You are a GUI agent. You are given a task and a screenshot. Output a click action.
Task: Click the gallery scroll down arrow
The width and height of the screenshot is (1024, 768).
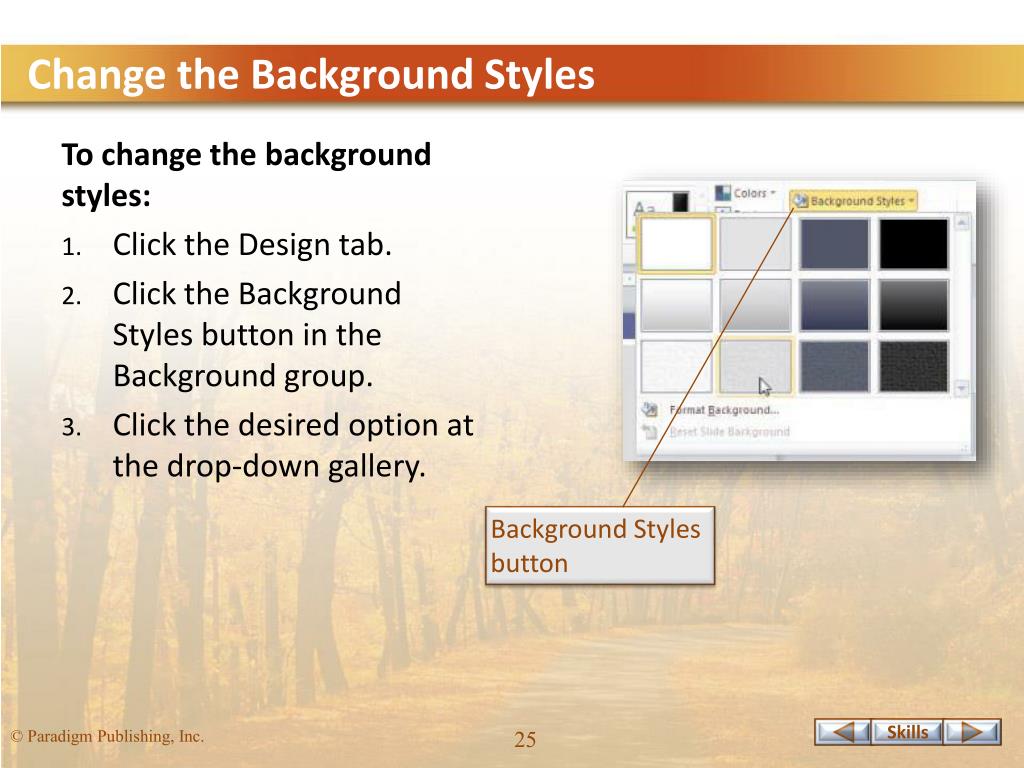(962, 389)
